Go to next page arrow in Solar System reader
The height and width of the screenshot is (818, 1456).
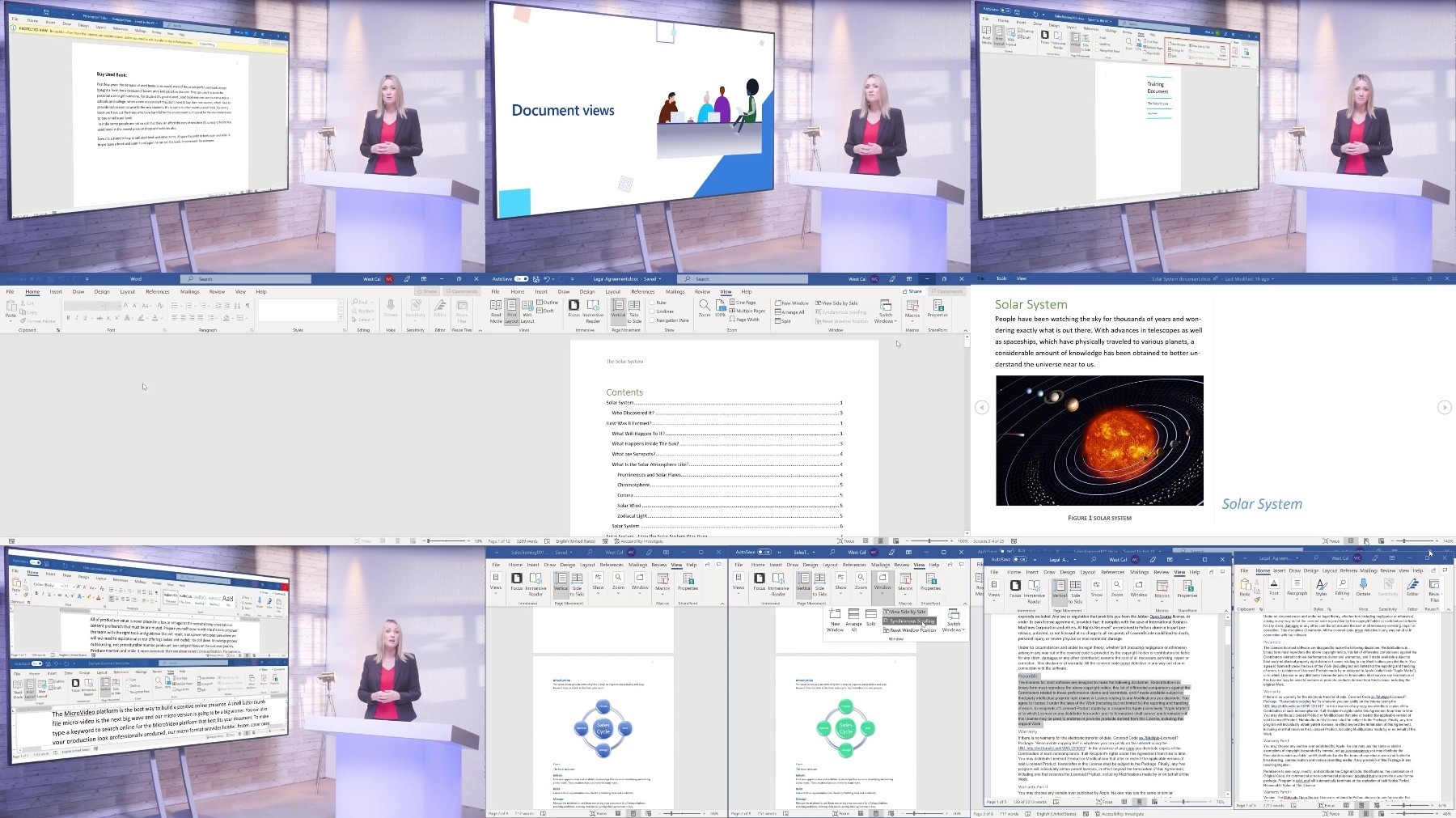coord(1444,407)
